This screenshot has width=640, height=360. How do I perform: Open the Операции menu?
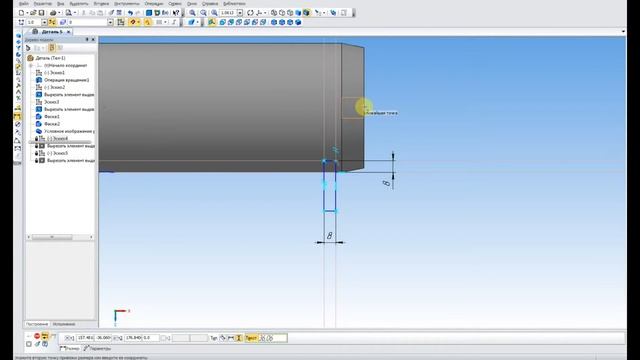tap(153, 3)
